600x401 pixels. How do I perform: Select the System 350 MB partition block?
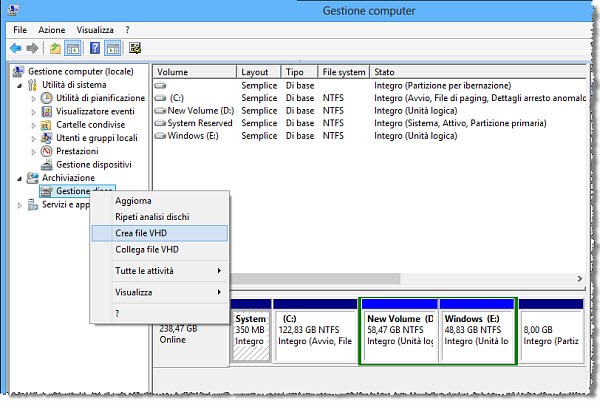251,331
